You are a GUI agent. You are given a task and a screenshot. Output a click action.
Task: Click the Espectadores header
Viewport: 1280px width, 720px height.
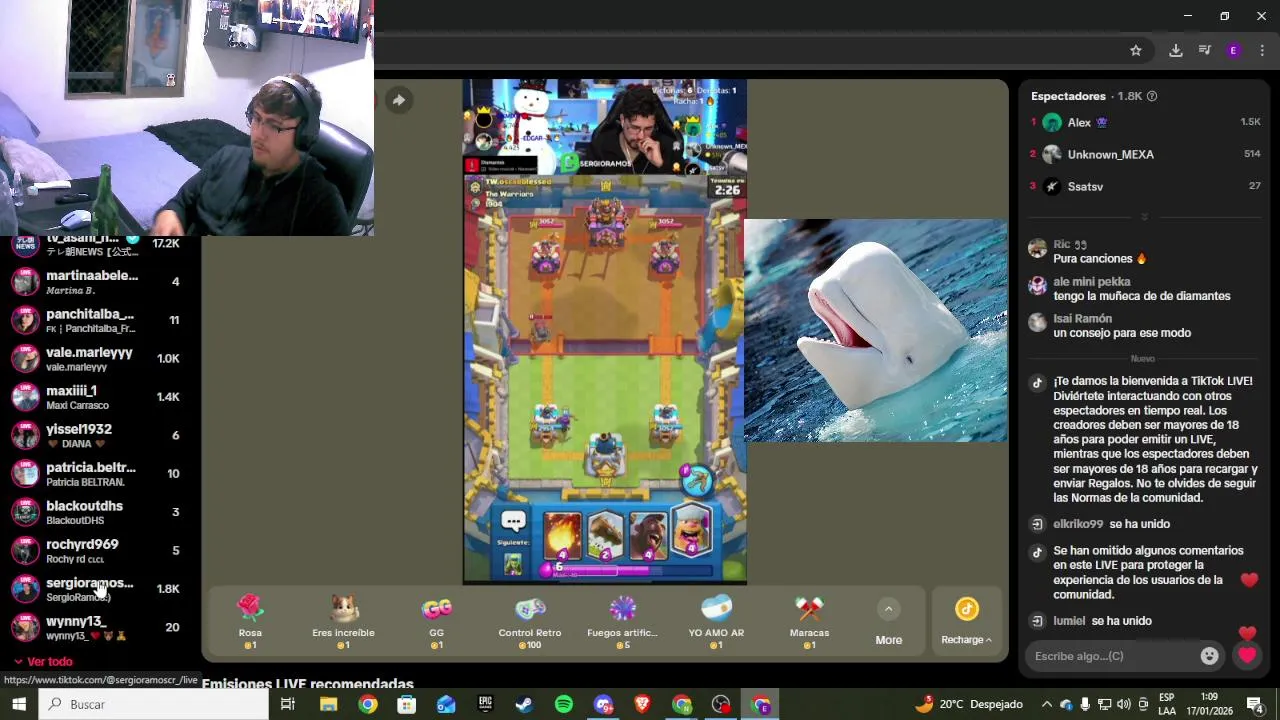point(1068,96)
